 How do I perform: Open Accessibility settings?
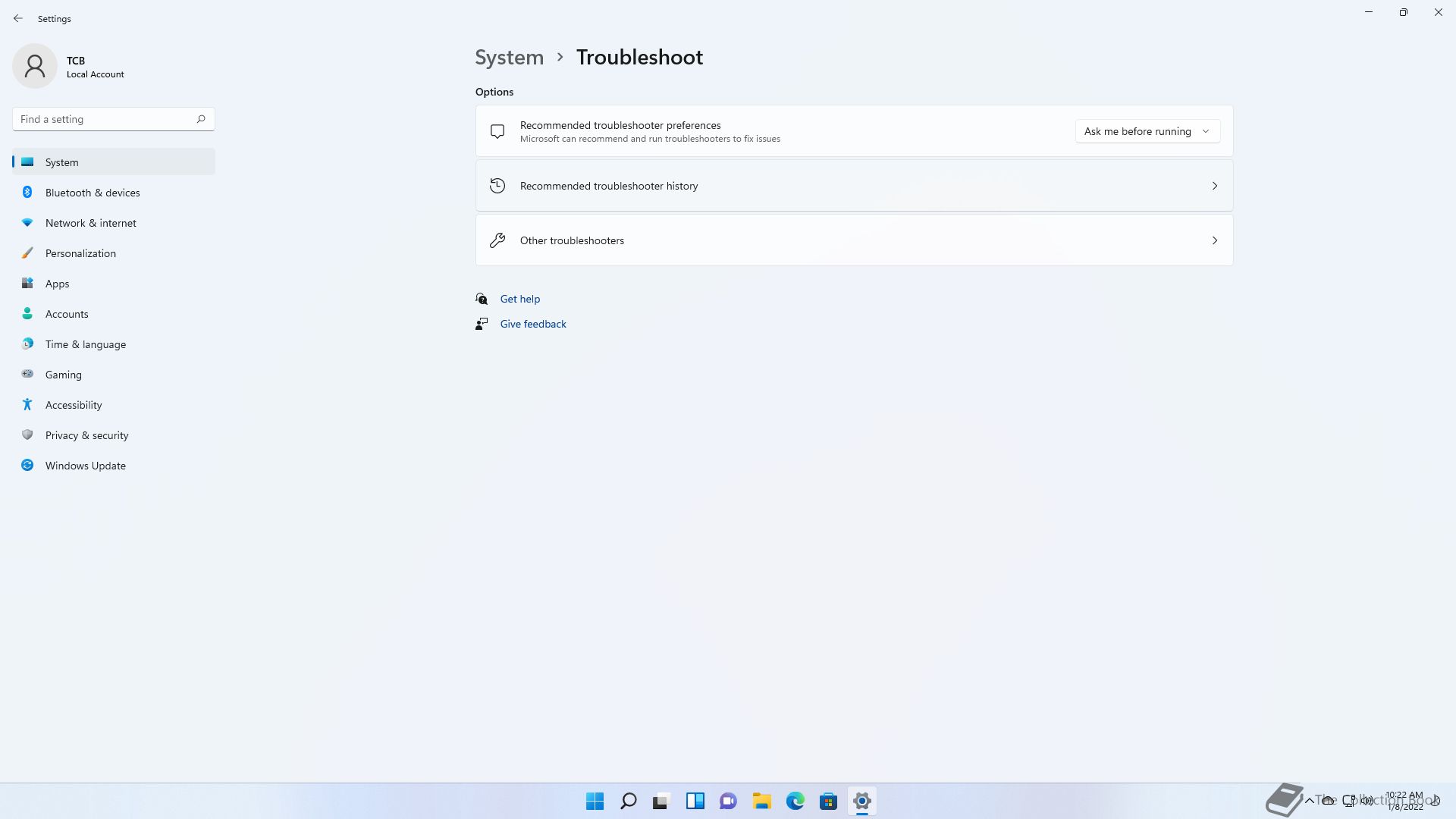point(114,405)
